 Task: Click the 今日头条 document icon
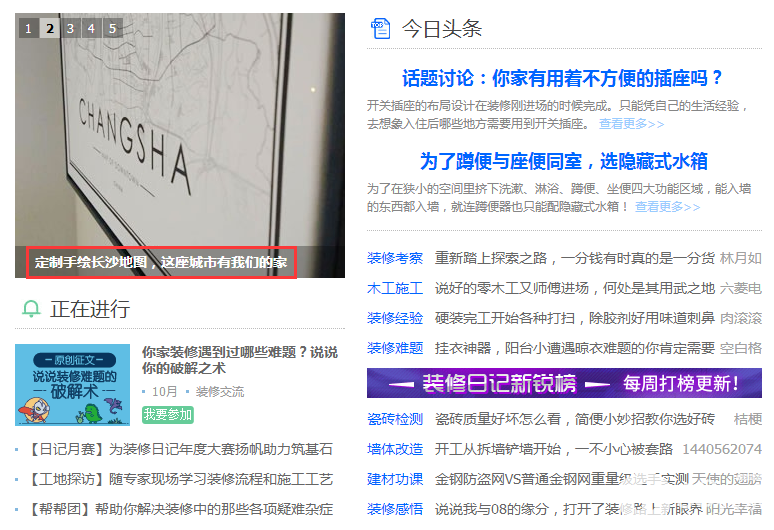click(x=380, y=28)
